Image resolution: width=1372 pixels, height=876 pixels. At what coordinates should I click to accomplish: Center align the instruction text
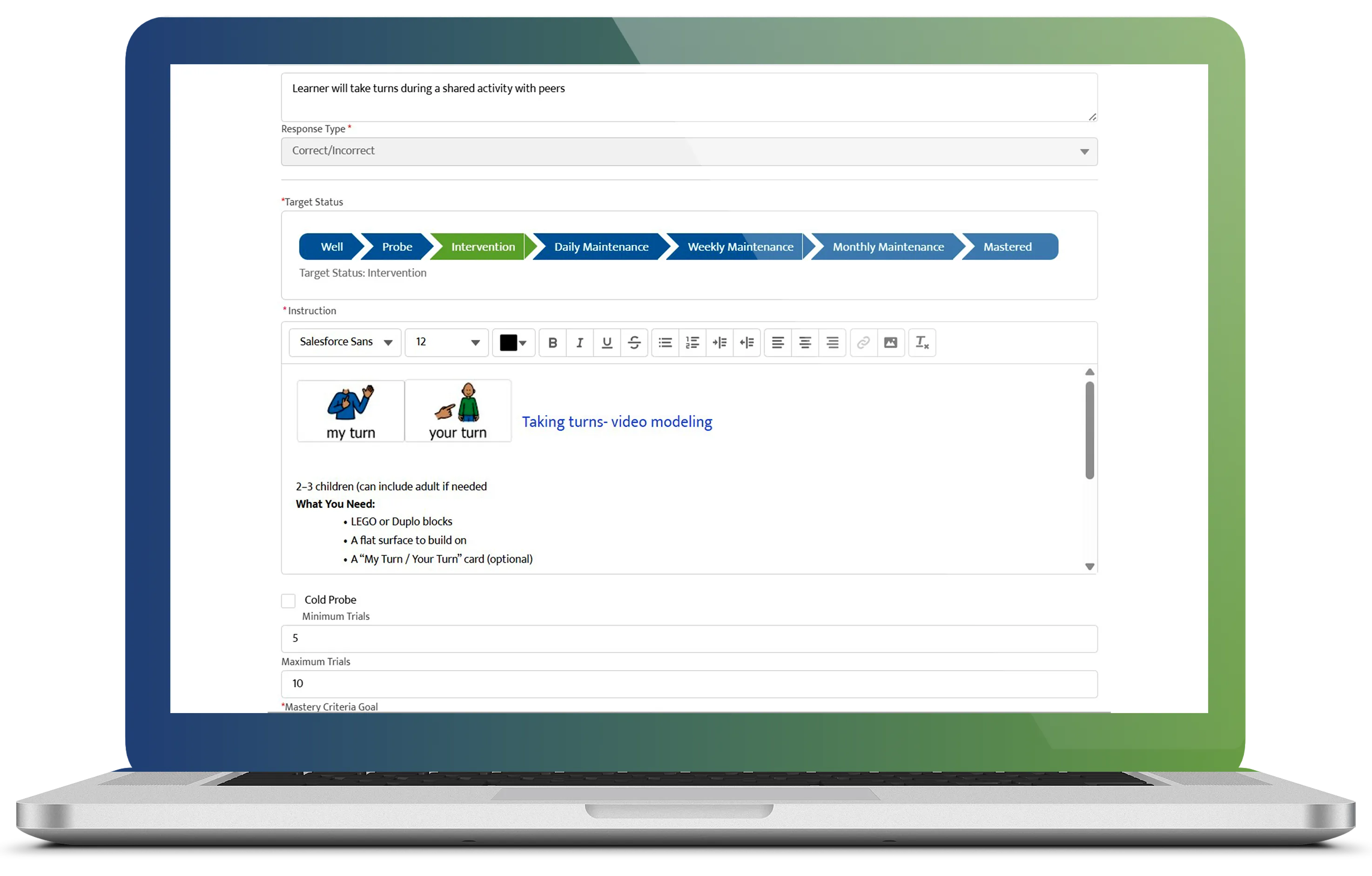[805, 343]
